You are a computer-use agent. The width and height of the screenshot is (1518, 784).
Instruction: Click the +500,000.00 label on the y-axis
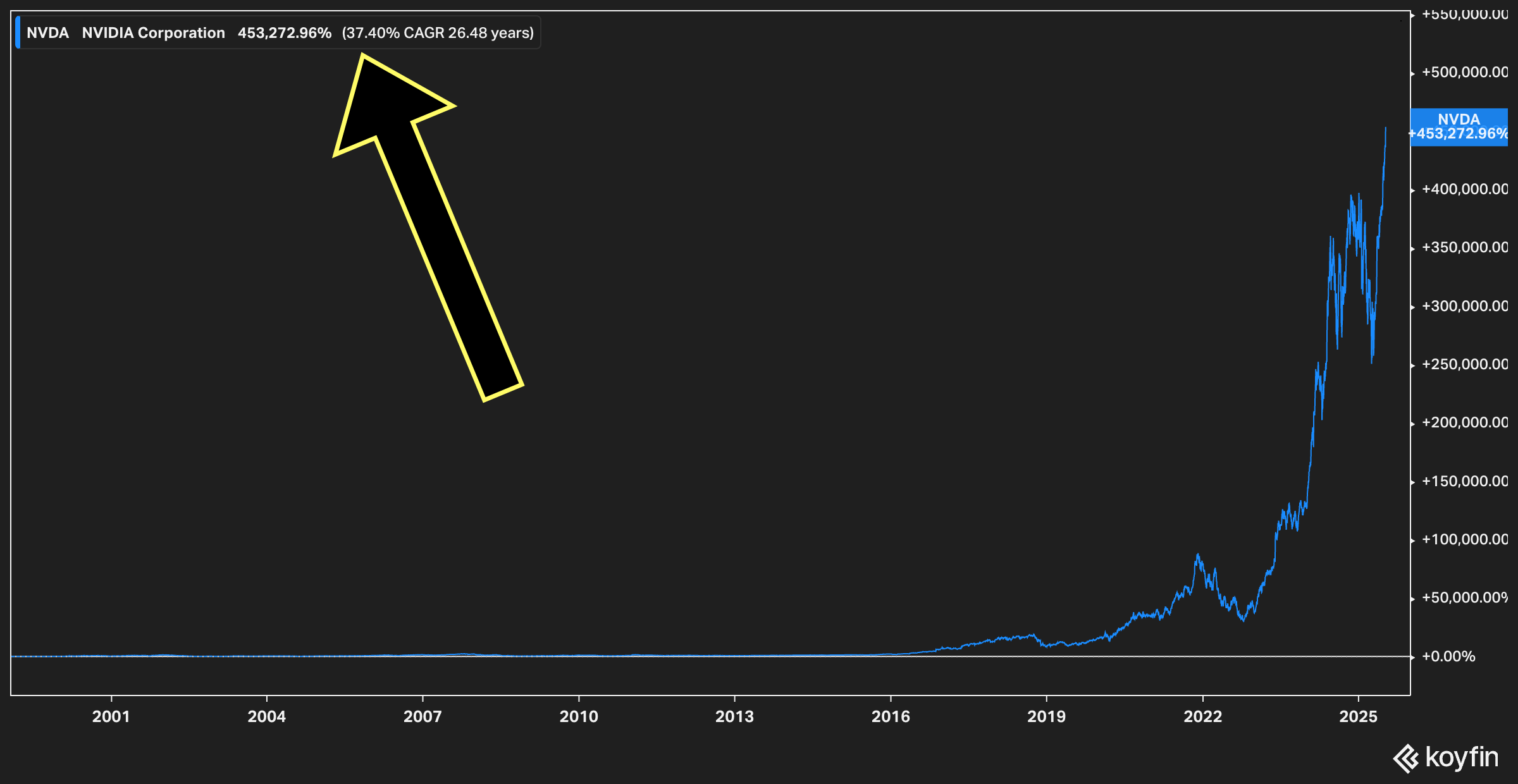(x=1464, y=72)
